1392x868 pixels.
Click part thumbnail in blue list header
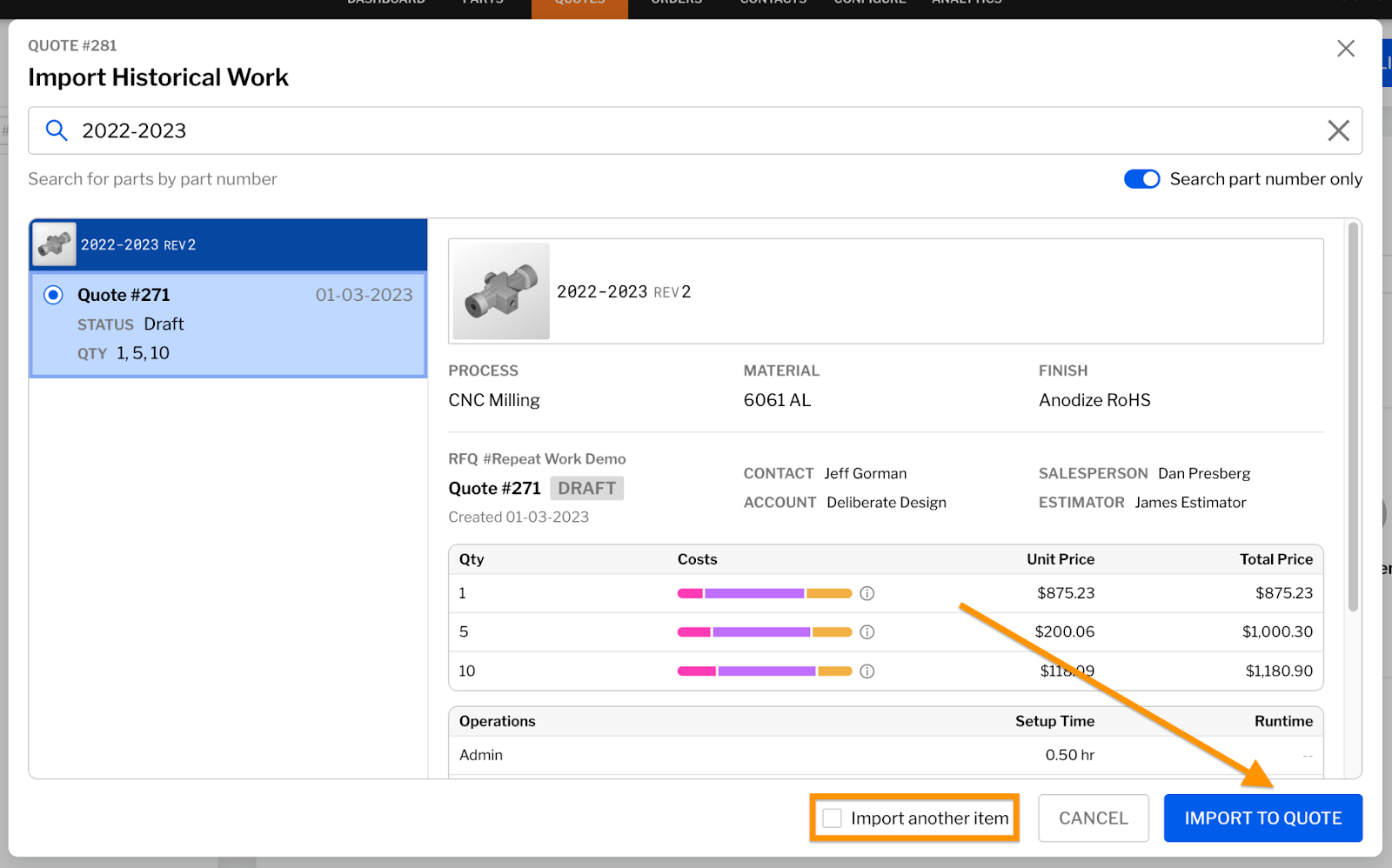point(54,244)
